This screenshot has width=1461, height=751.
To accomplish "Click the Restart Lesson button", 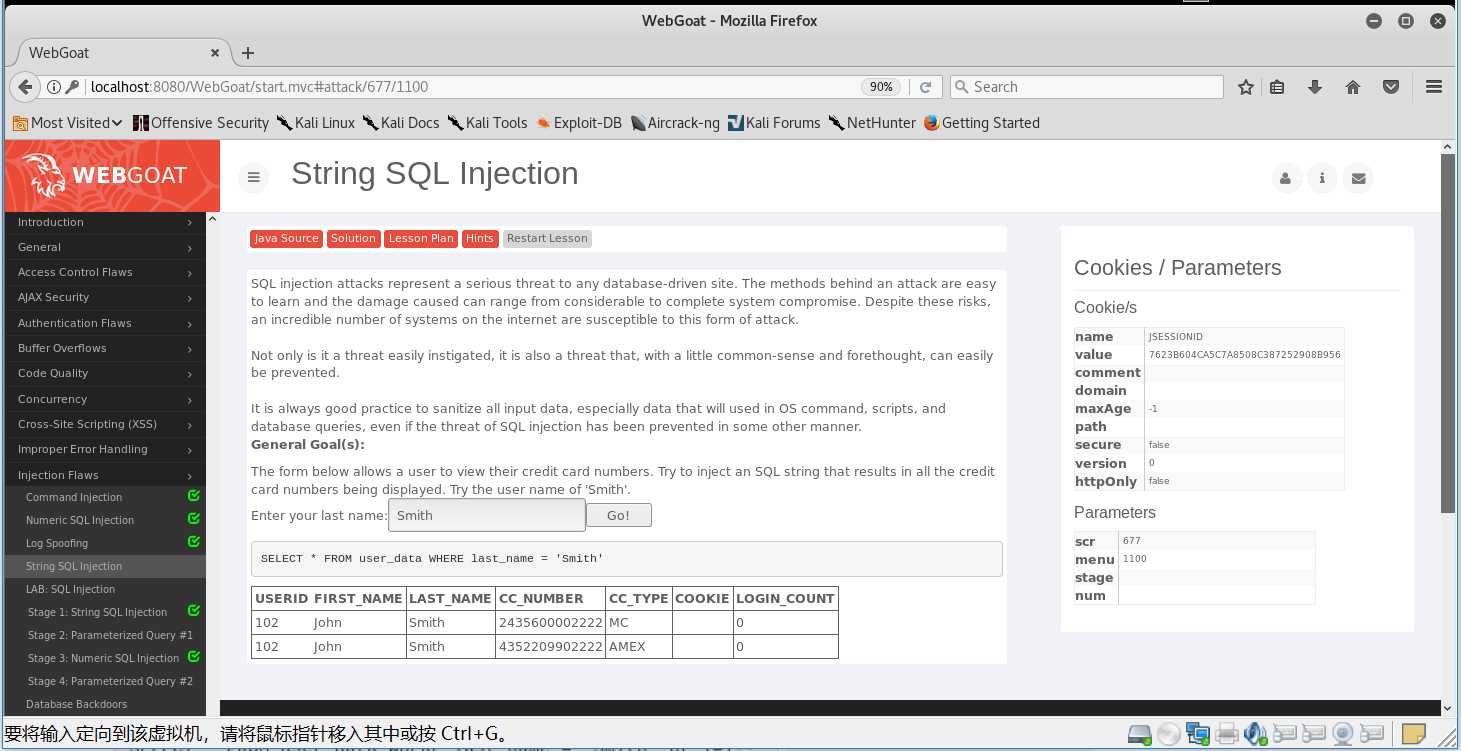I will (x=547, y=238).
